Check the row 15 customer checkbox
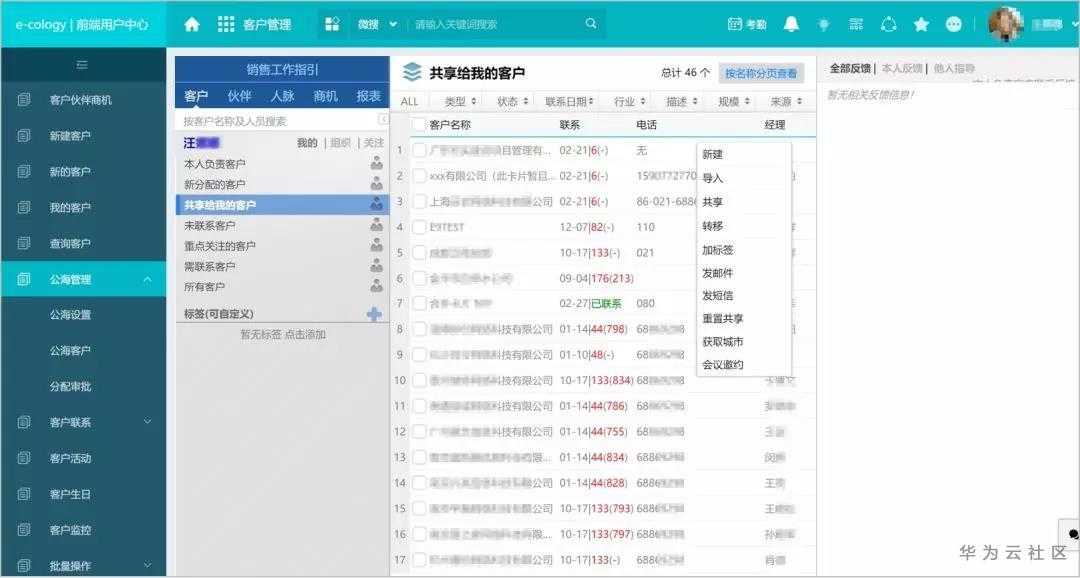Viewport: 1080px width, 578px height. click(x=419, y=508)
